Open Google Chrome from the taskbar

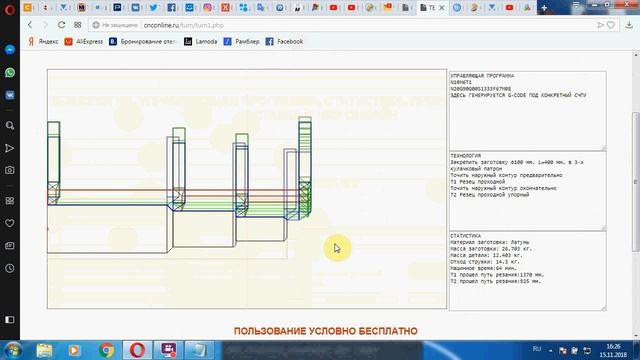pos(106,350)
